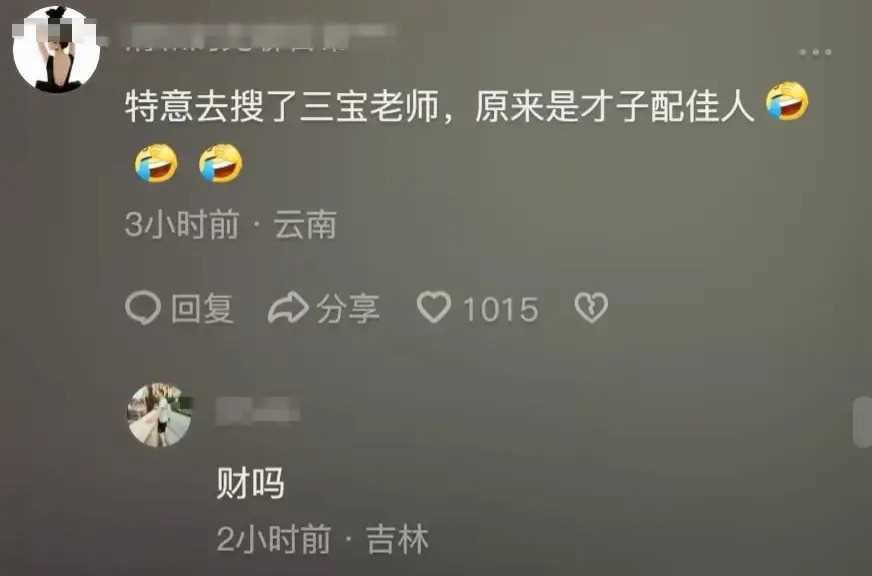Click the second laughing emoji on second line
The width and height of the screenshot is (872, 576).
pos(221,163)
